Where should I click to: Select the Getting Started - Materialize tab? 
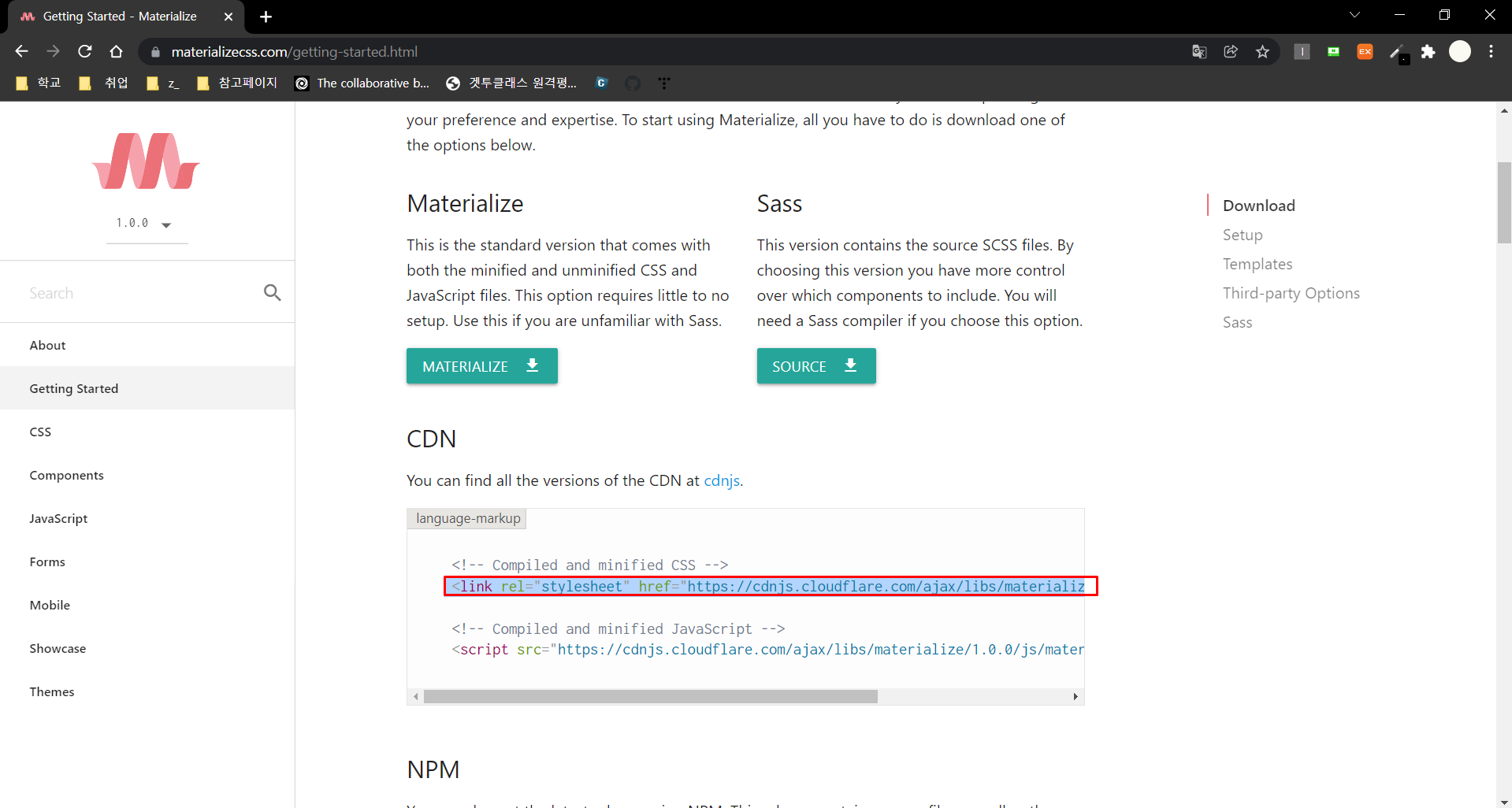pos(120,17)
